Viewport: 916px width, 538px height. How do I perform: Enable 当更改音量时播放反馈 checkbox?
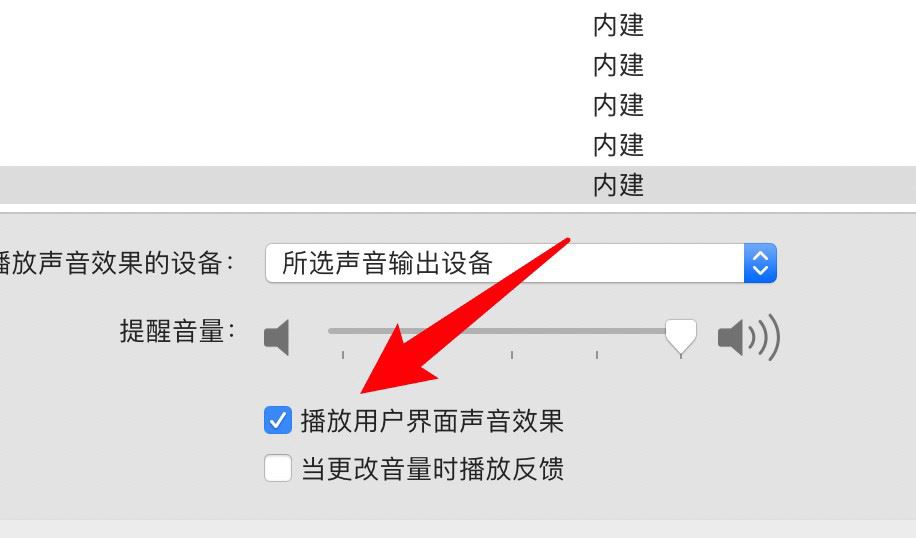click(x=278, y=468)
